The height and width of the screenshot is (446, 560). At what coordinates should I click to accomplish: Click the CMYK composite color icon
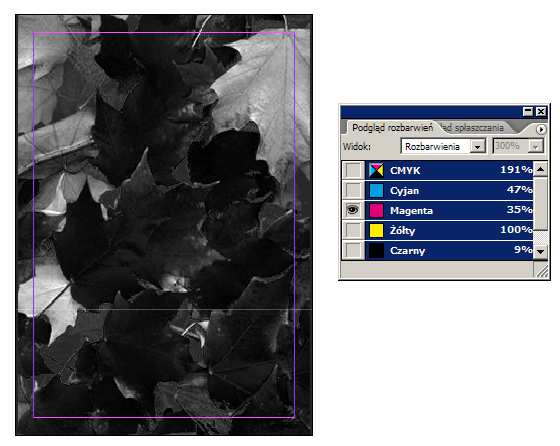pos(376,170)
